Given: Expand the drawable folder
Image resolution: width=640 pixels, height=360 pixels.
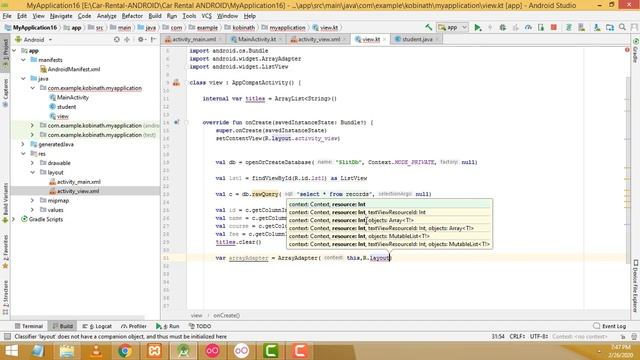Looking at the screenshot, I should pyautogui.click(x=32, y=163).
